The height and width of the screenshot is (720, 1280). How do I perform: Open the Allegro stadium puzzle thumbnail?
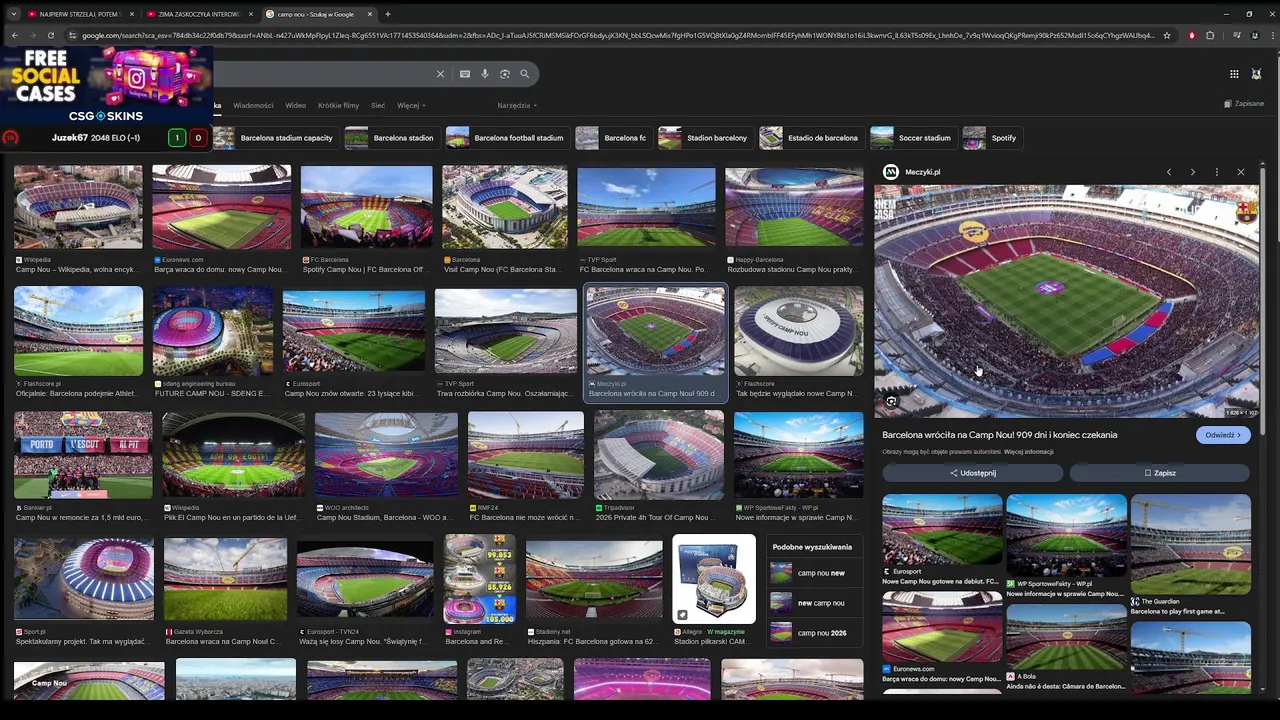pos(714,578)
